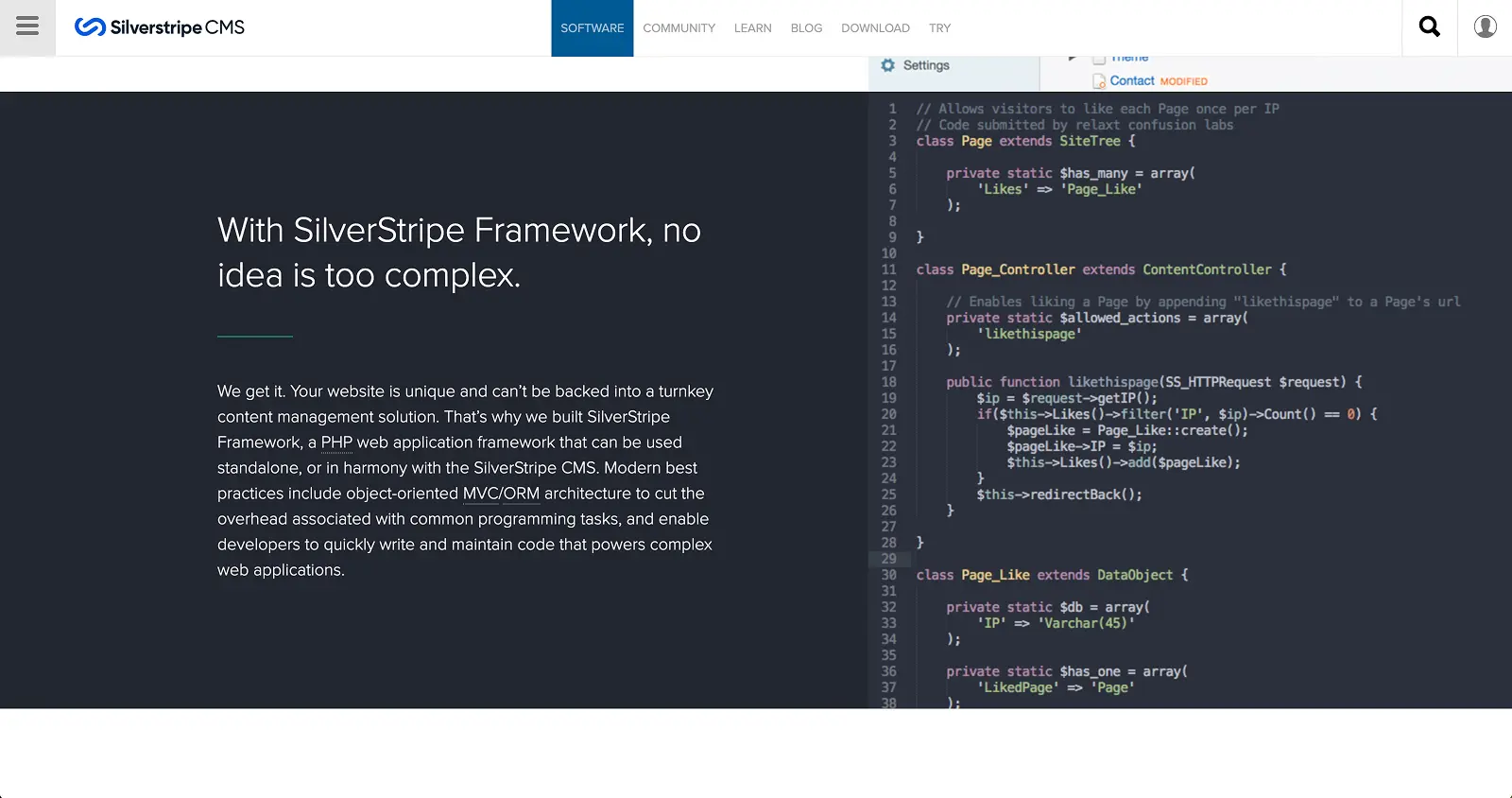Click the highlighted line number 29
This screenshot has height=798, width=1512.
click(x=888, y=559)
